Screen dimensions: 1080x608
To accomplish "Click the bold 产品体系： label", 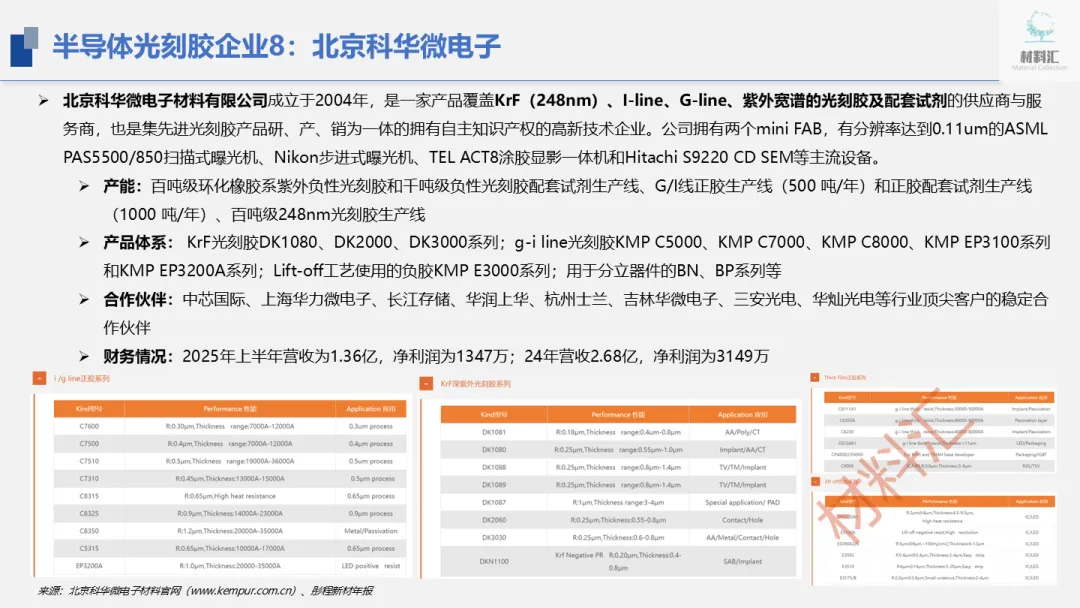I will (x=138, y=242).
